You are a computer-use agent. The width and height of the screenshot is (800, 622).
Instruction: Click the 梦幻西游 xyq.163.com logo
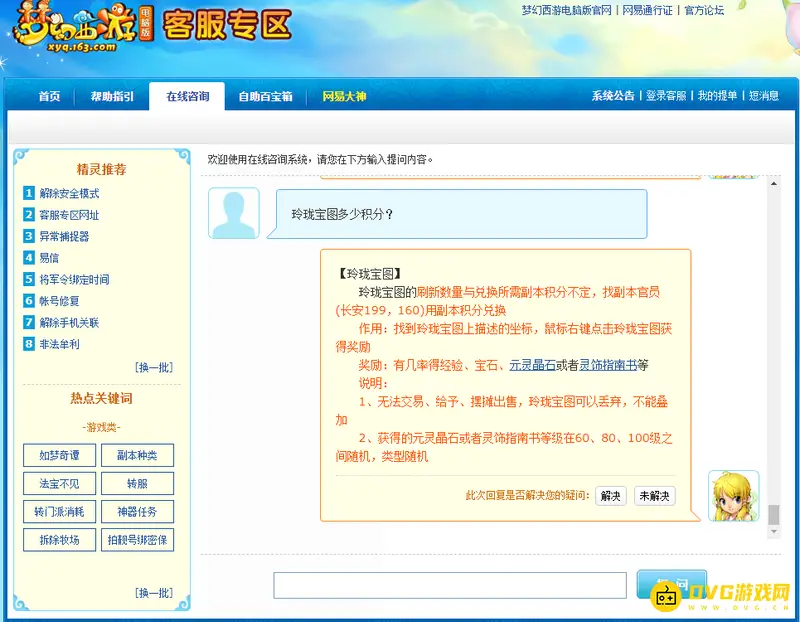82,27
